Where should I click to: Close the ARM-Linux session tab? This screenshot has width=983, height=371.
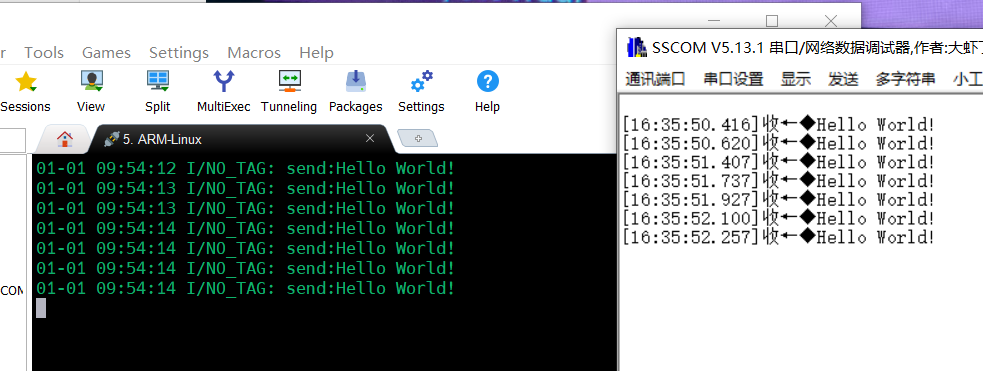370,138
